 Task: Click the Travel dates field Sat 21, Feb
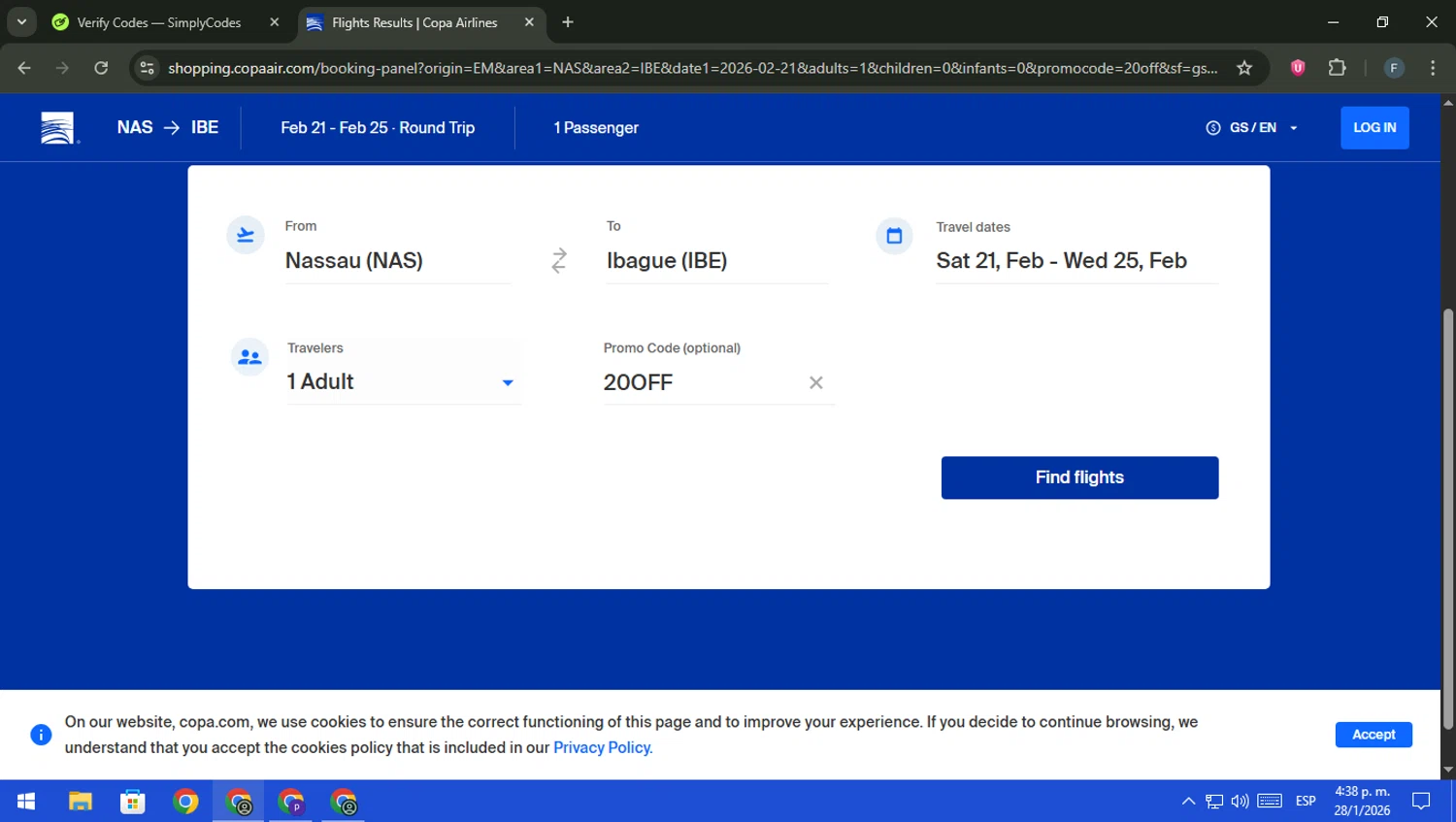click(1076, 260)
